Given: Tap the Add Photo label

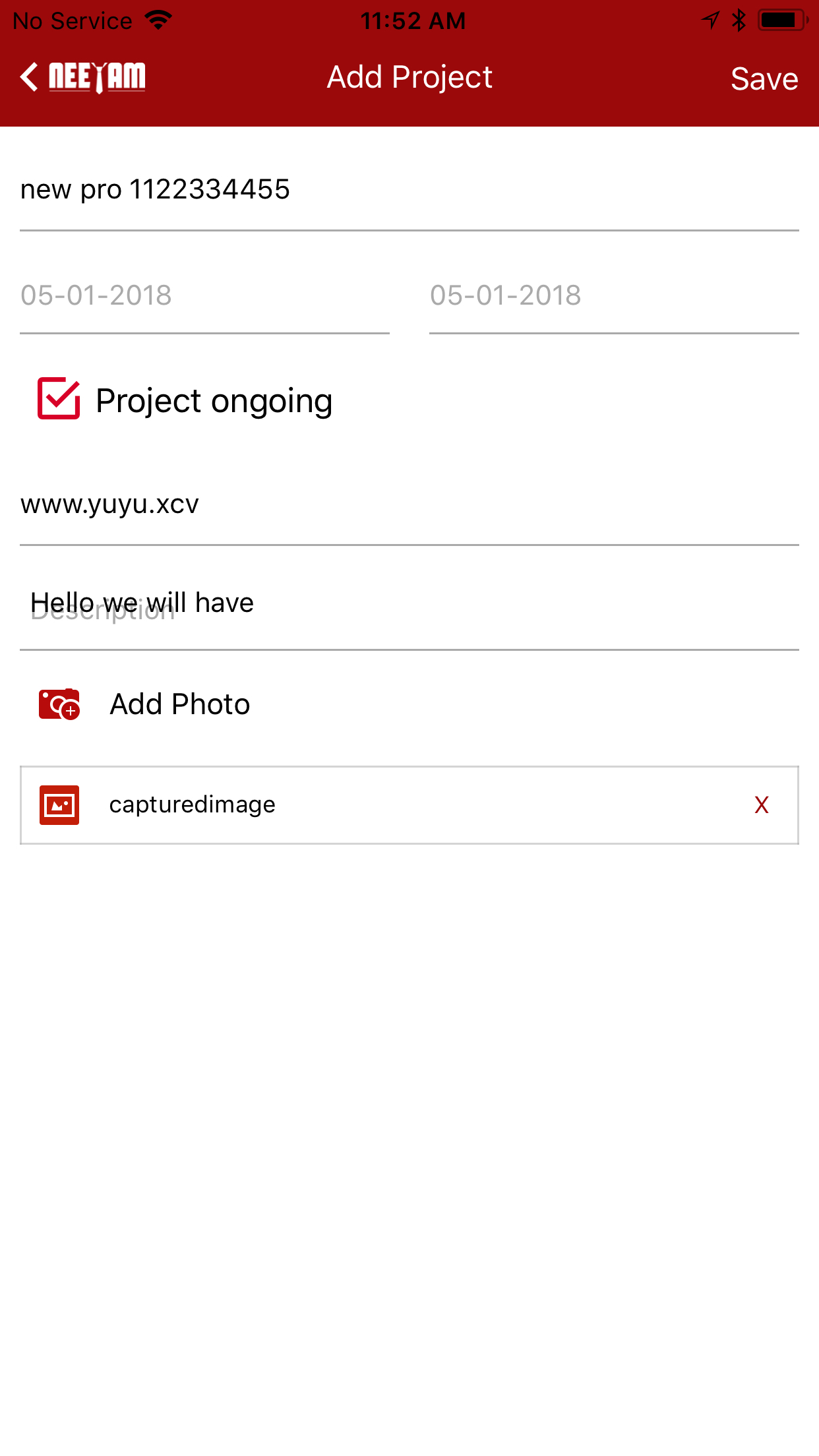Looking at the screenshot, I should 180,704.
